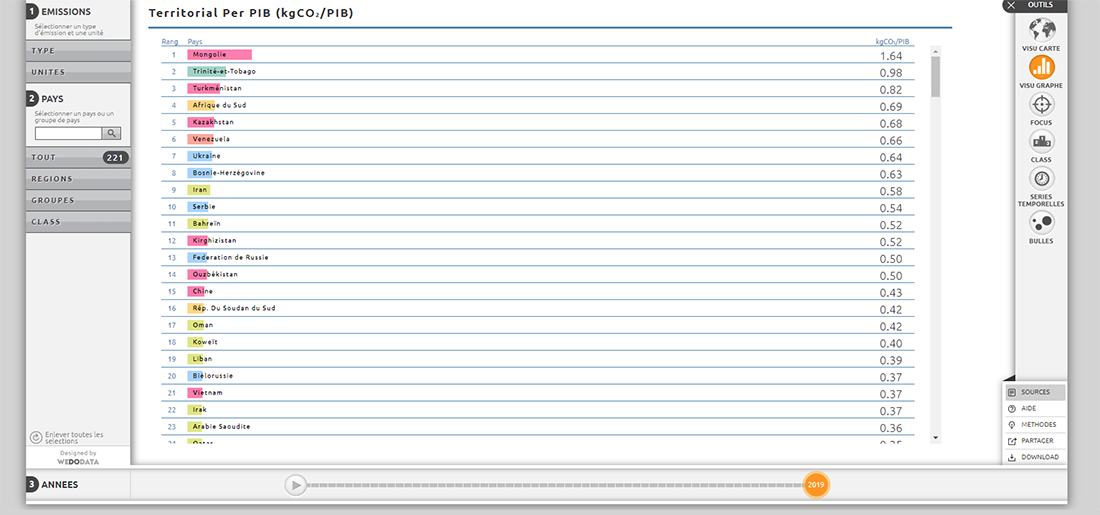Select the Bulles bubble chart icon
The height and width of the screenshot is (515, 1100).
[1041, 223]
